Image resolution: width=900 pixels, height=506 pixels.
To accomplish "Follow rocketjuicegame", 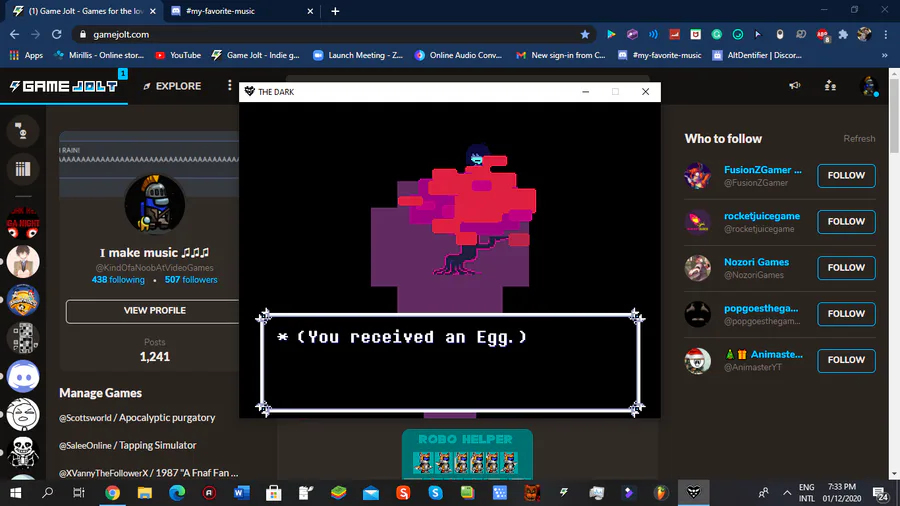I will [x=846, y=221].
